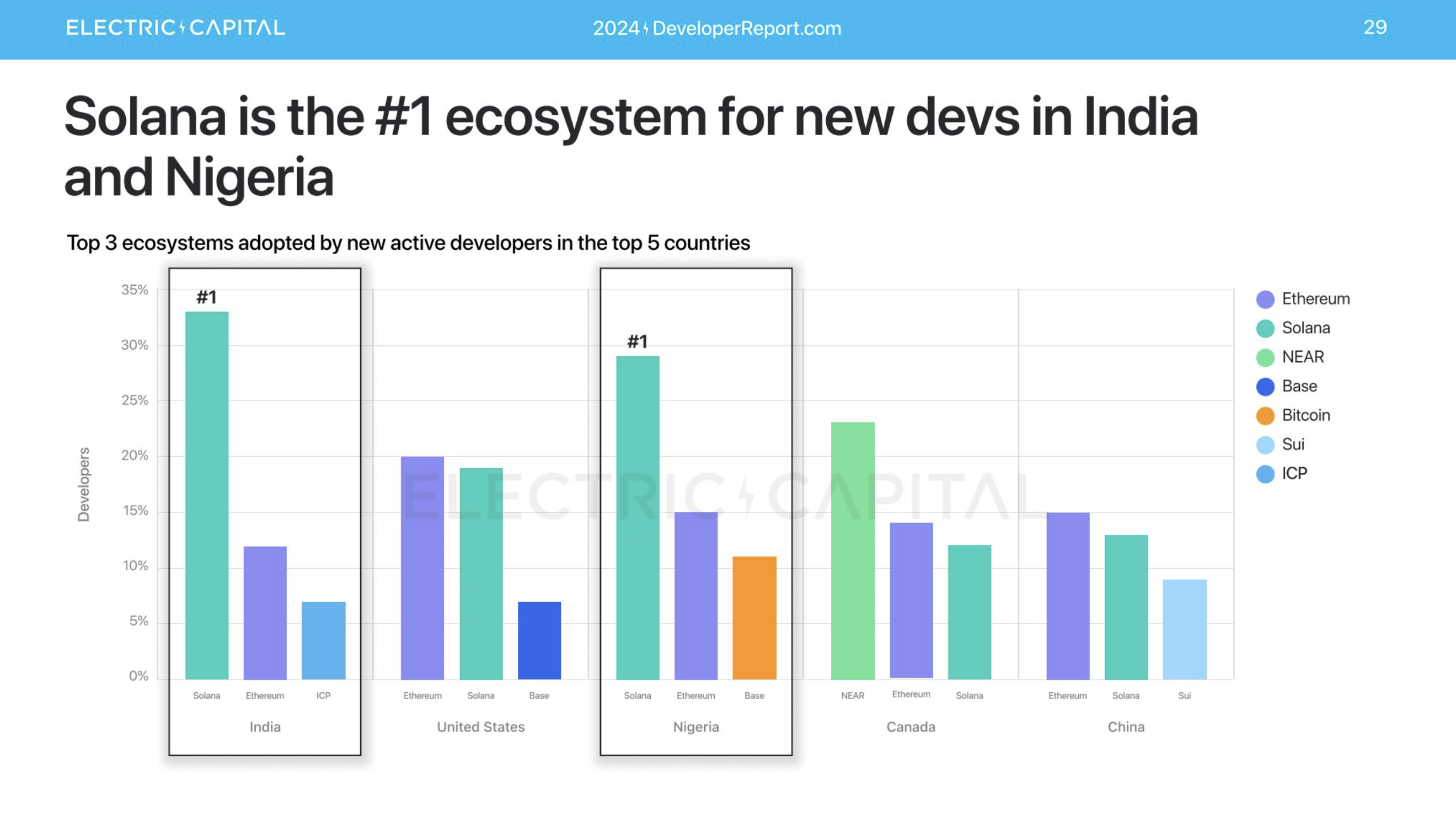Click the Nigeria country label
The height and width of the screenshot is (813, 1456).
pyautogui.click(x=696, y=726)
